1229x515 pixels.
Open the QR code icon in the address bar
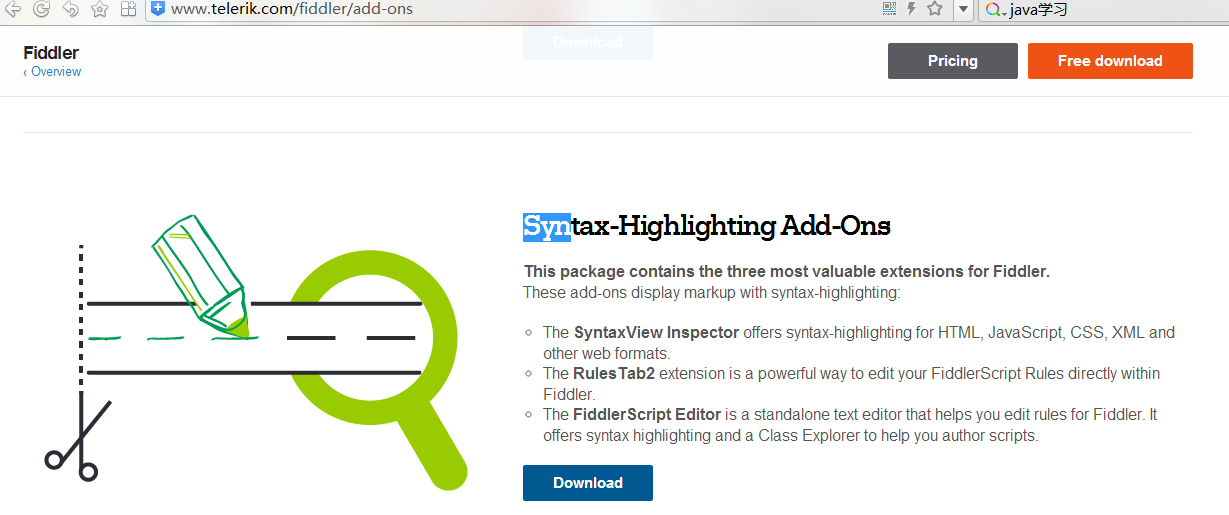[x=890, y=9]
